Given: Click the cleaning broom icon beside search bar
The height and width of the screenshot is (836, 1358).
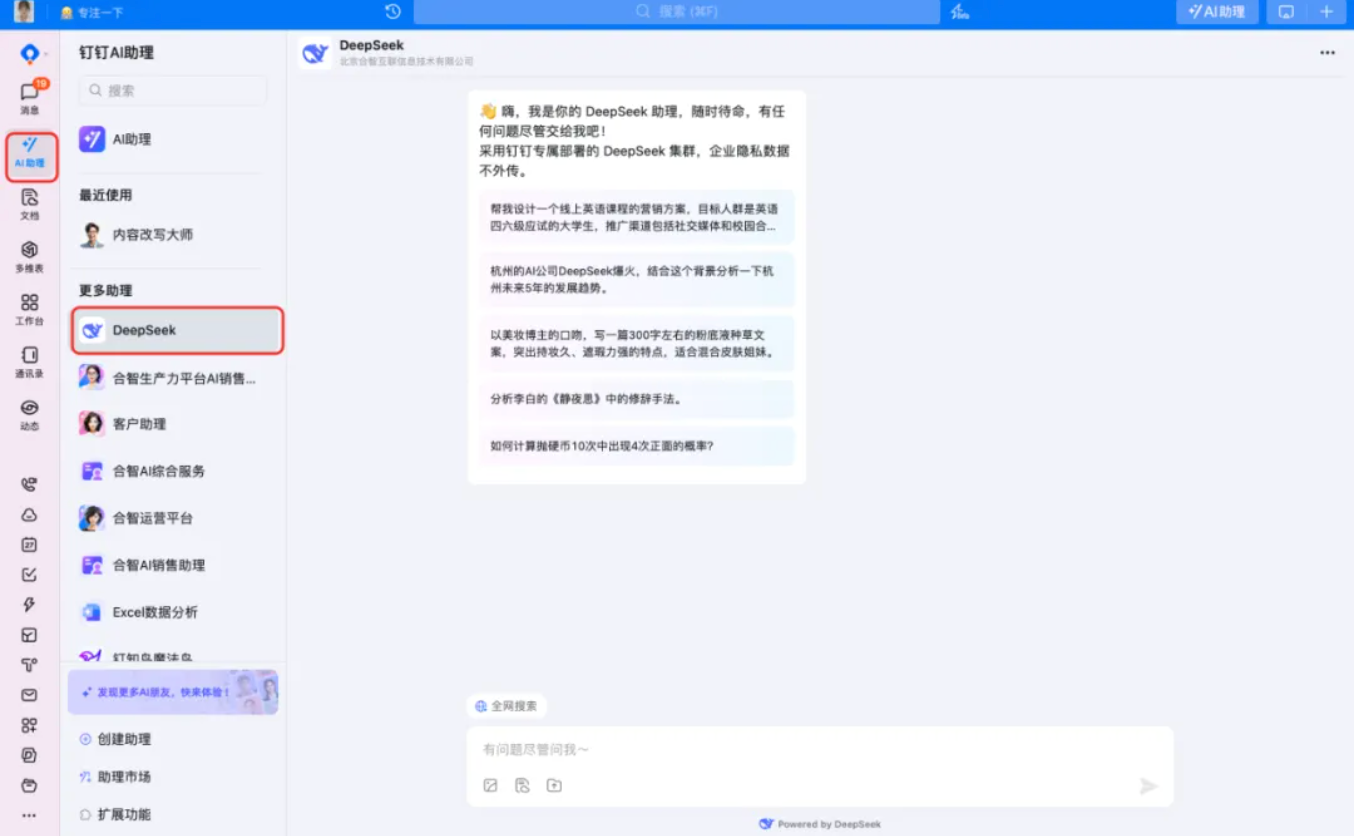Looking at the screenshot, I should (960, 11).
